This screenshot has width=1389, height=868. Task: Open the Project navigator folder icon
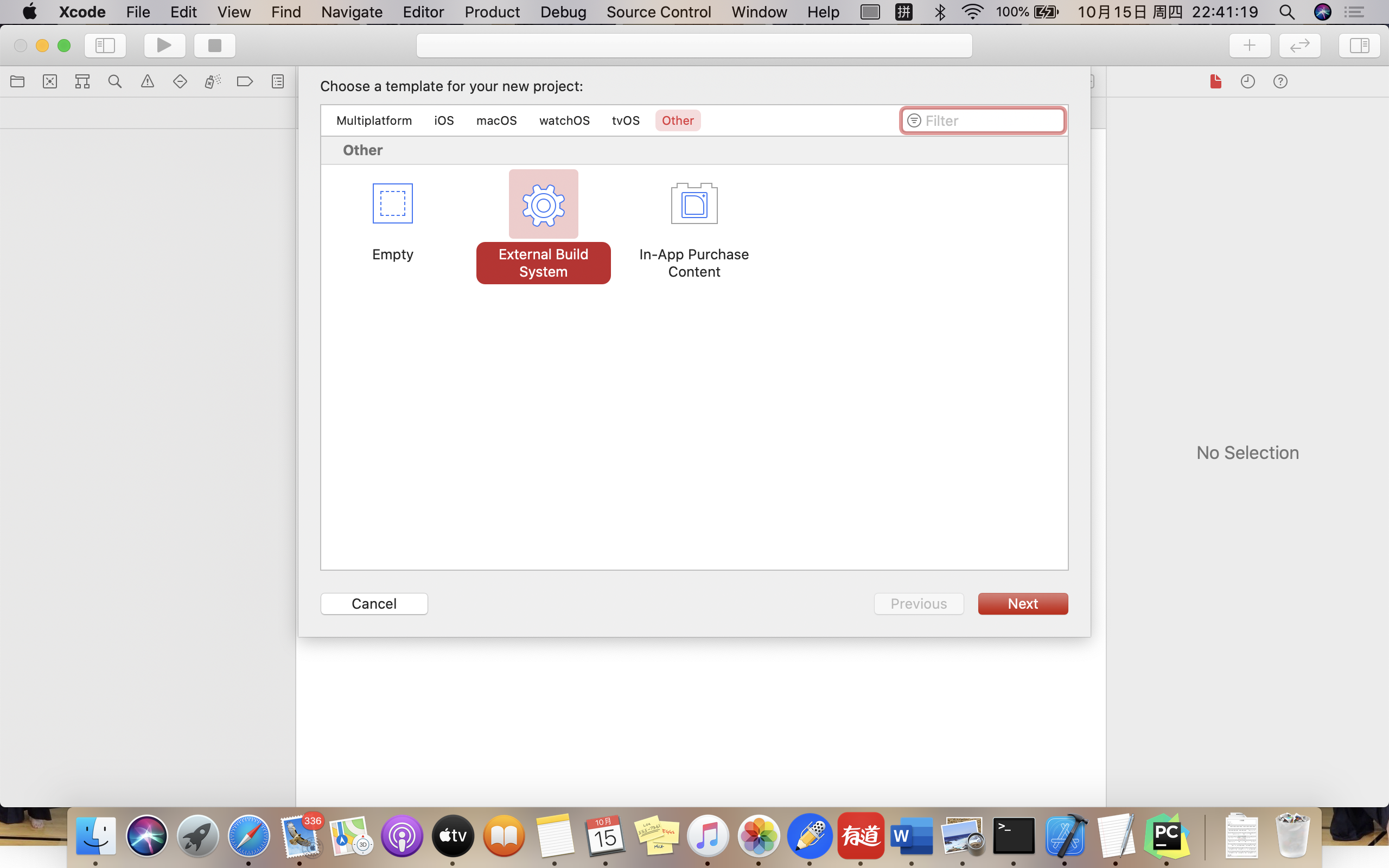tap(18, 81)
